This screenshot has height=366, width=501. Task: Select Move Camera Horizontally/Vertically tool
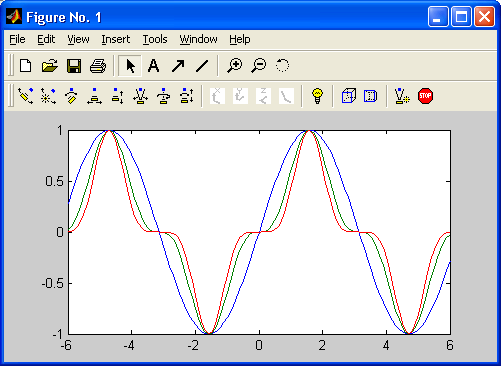(x=94, y=96)
